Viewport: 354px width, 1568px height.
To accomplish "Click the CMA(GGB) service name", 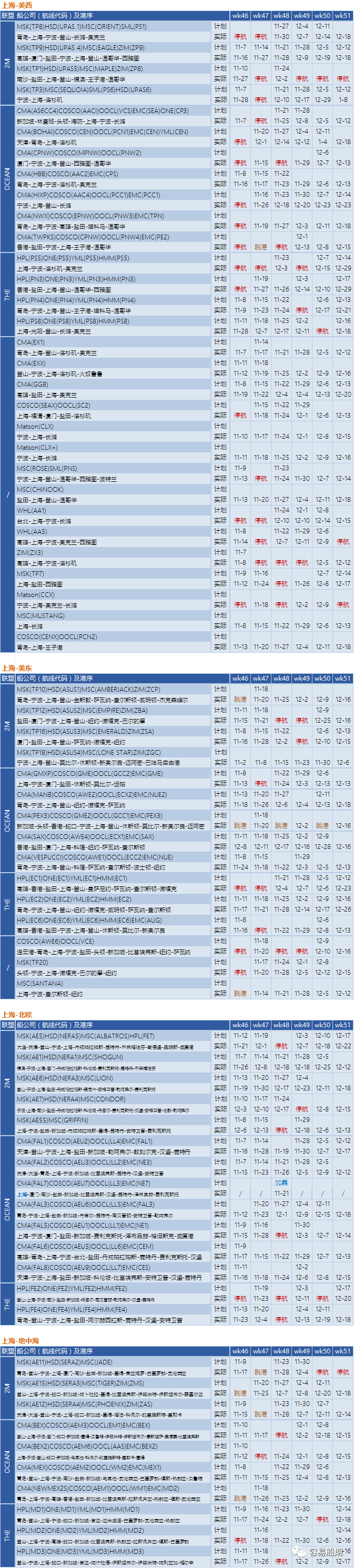I will (32, 384).
